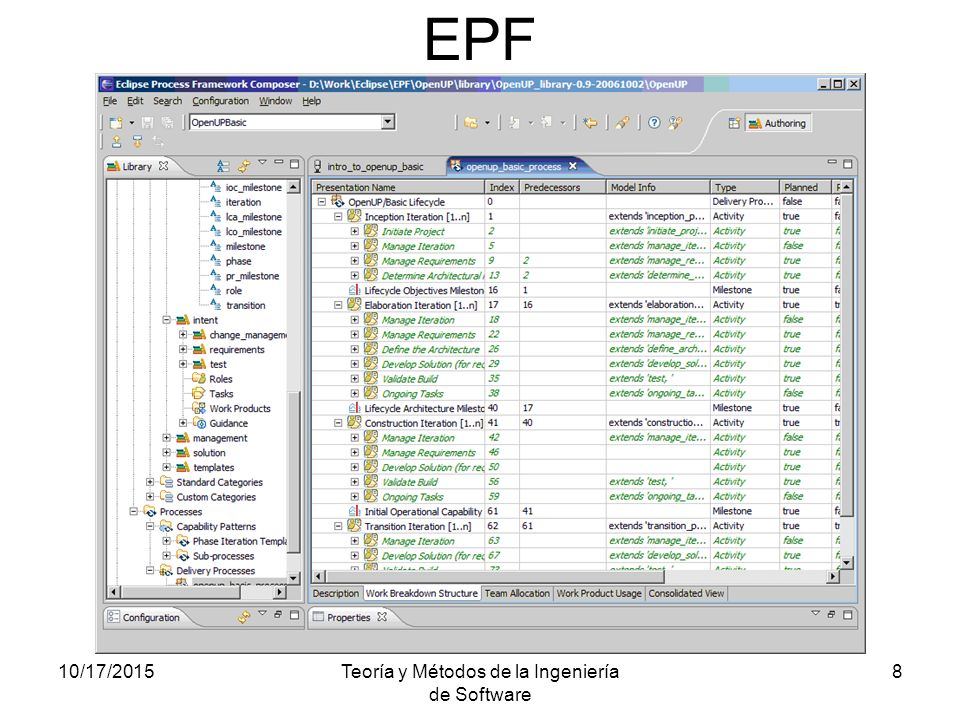Open the Help menu

(x=311, y=101)
